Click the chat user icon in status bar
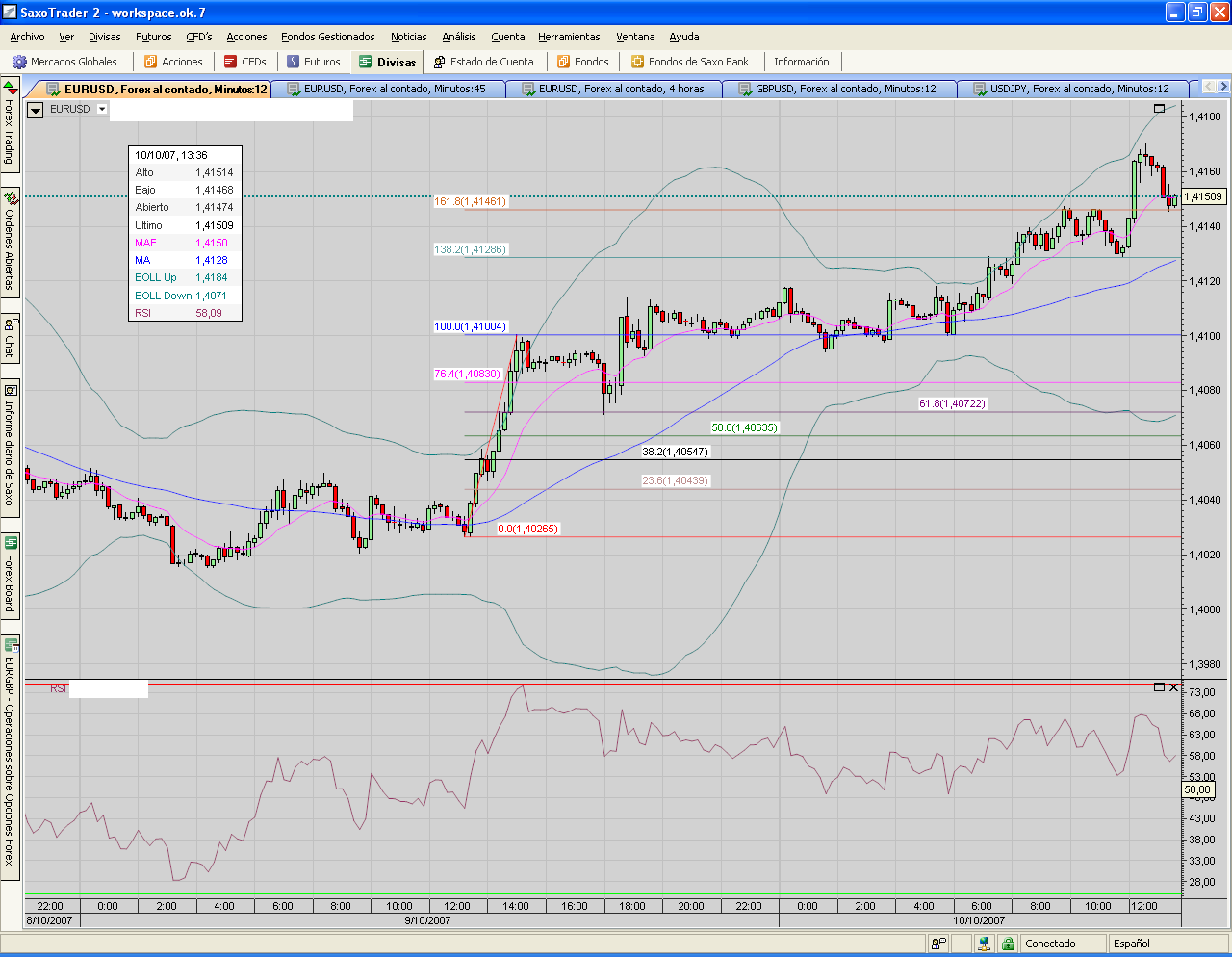1232x957 pixels. (x=938, y=944)
